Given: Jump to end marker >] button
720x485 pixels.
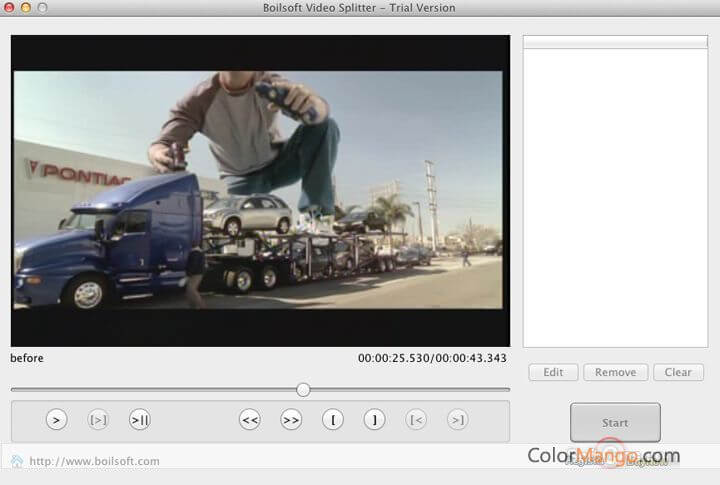Looking at the screenshot, I should click(457, 420).
